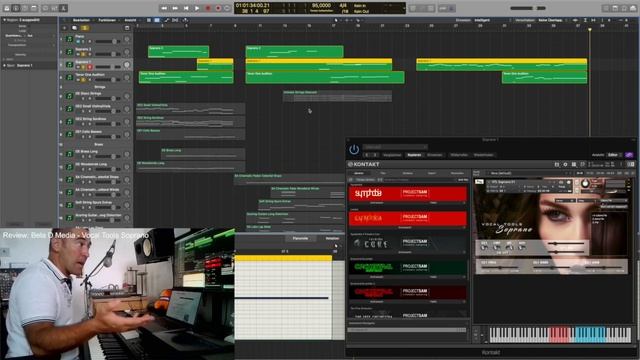The width and height of the screenshot is (640, 360).
Task: Click the Vergleichen button in plugin header
Action: click(392, 155)
